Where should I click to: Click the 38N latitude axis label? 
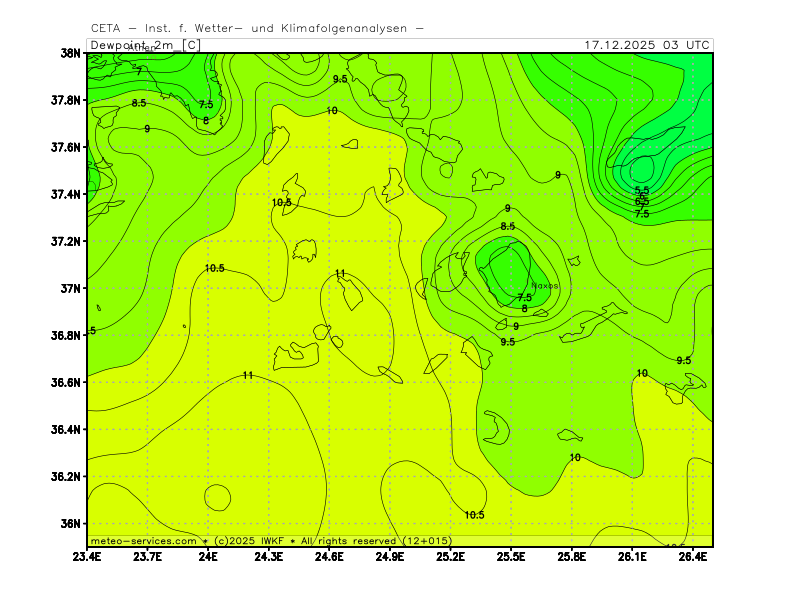pyautogui.click(x=70, y=53)
